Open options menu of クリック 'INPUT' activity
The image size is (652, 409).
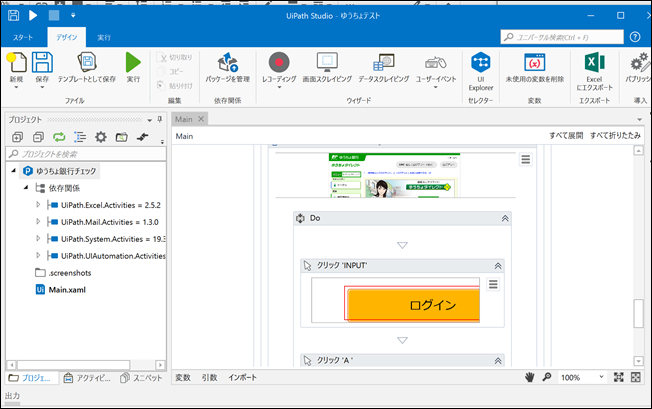[493, 284]
